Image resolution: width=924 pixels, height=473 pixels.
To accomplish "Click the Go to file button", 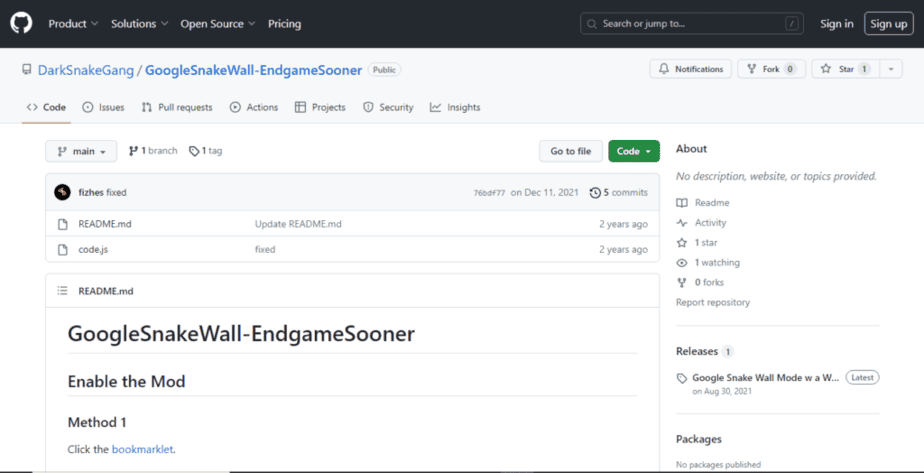I will pyautogui.click(x=570, y=151).
